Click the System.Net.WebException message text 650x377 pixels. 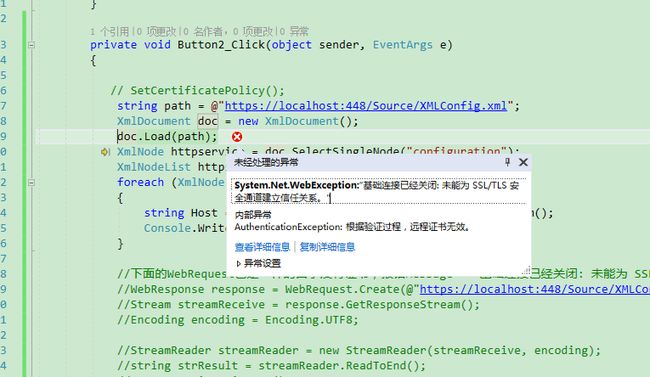tap(377, 192)
